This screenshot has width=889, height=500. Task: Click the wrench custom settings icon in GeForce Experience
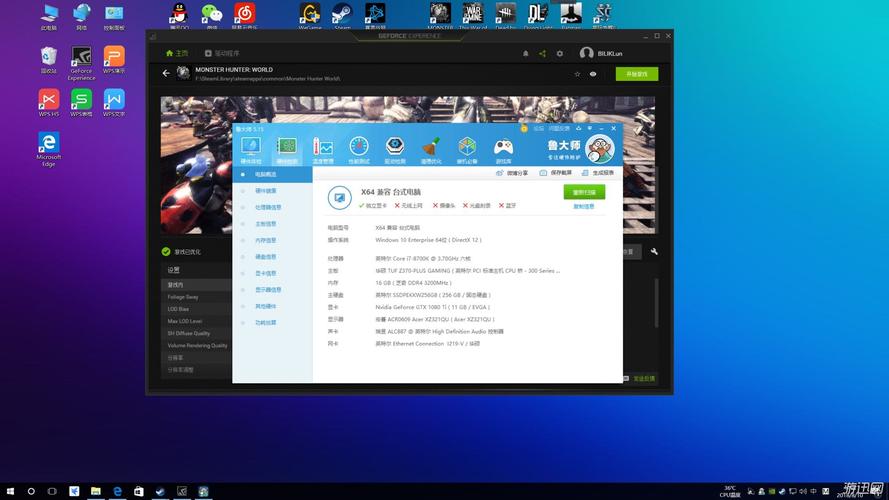654,252
